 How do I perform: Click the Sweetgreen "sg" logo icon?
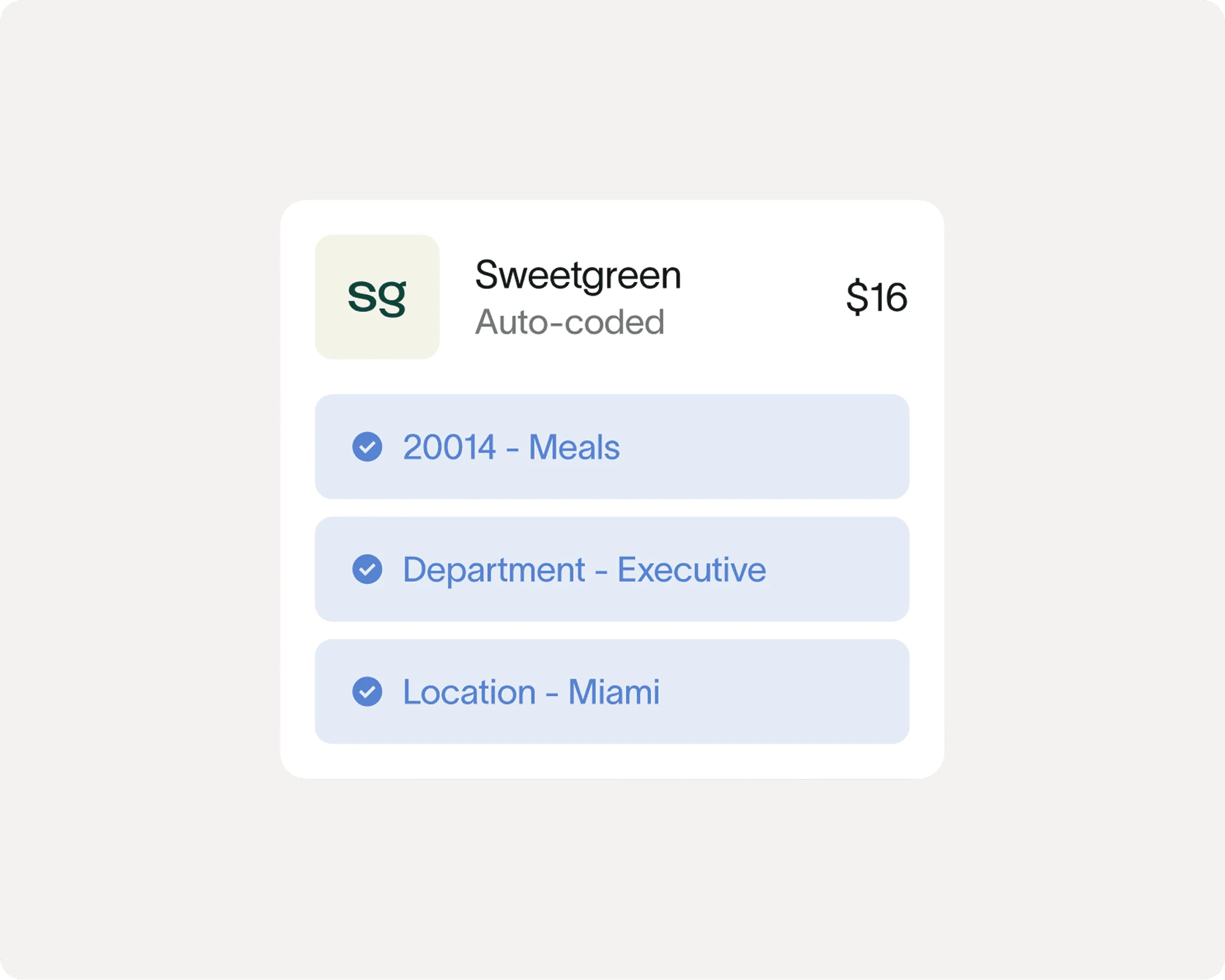(377, 297)
